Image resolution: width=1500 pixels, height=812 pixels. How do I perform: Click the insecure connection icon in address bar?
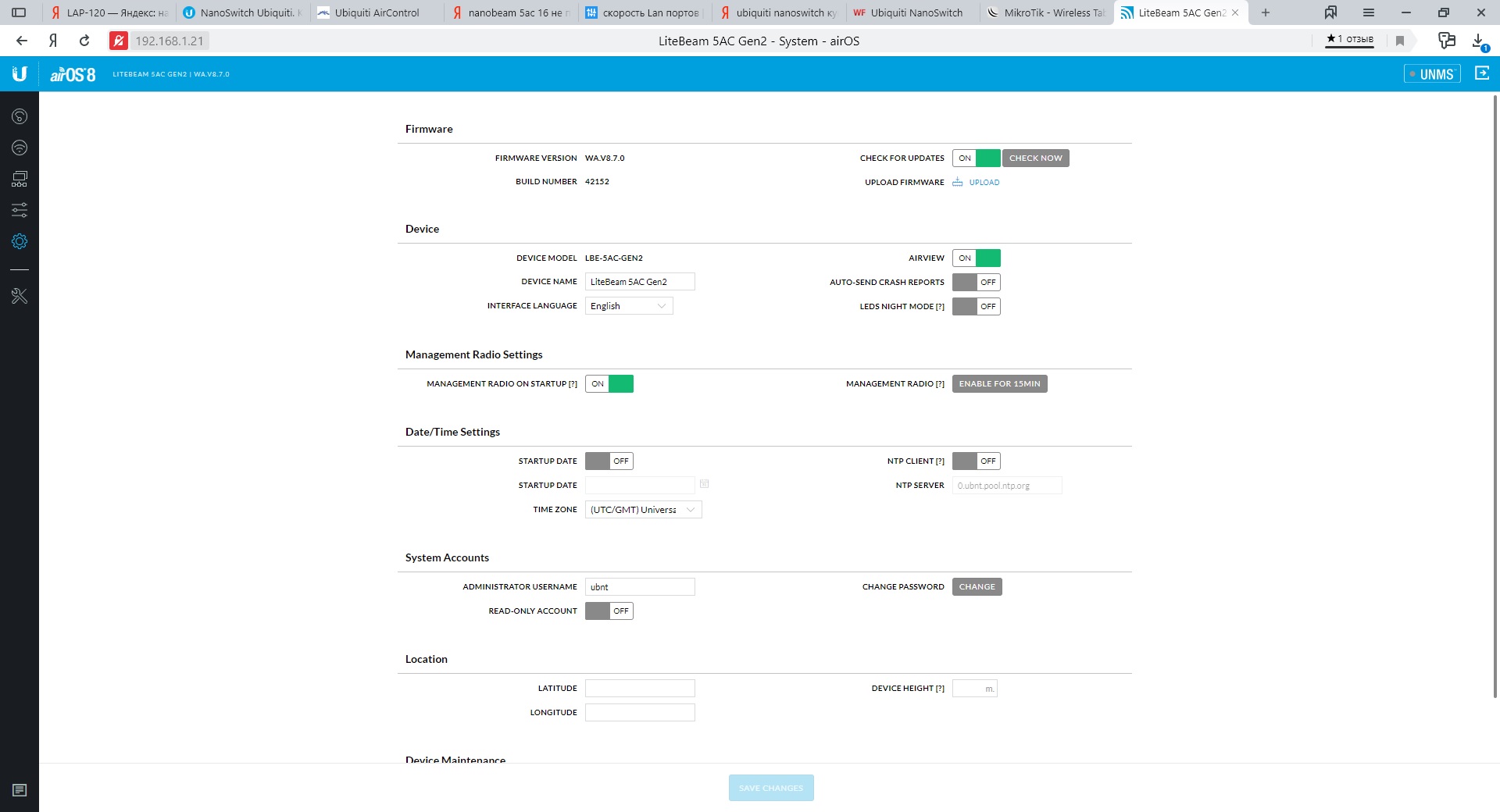tap(118, 41)
